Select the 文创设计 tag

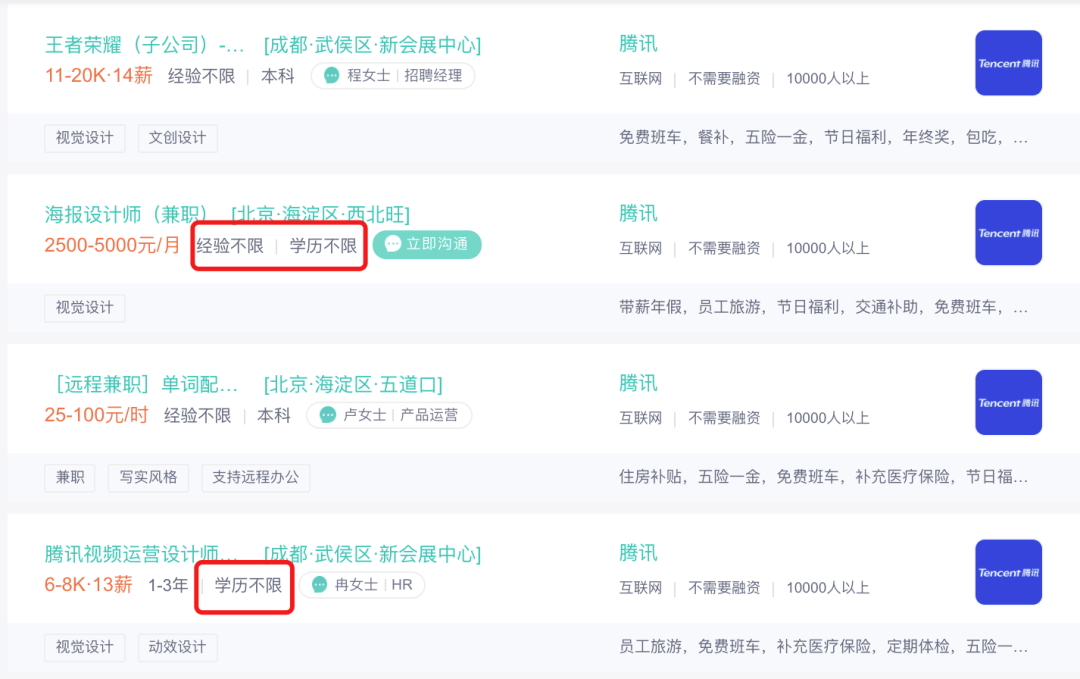(x=178, y=138)
